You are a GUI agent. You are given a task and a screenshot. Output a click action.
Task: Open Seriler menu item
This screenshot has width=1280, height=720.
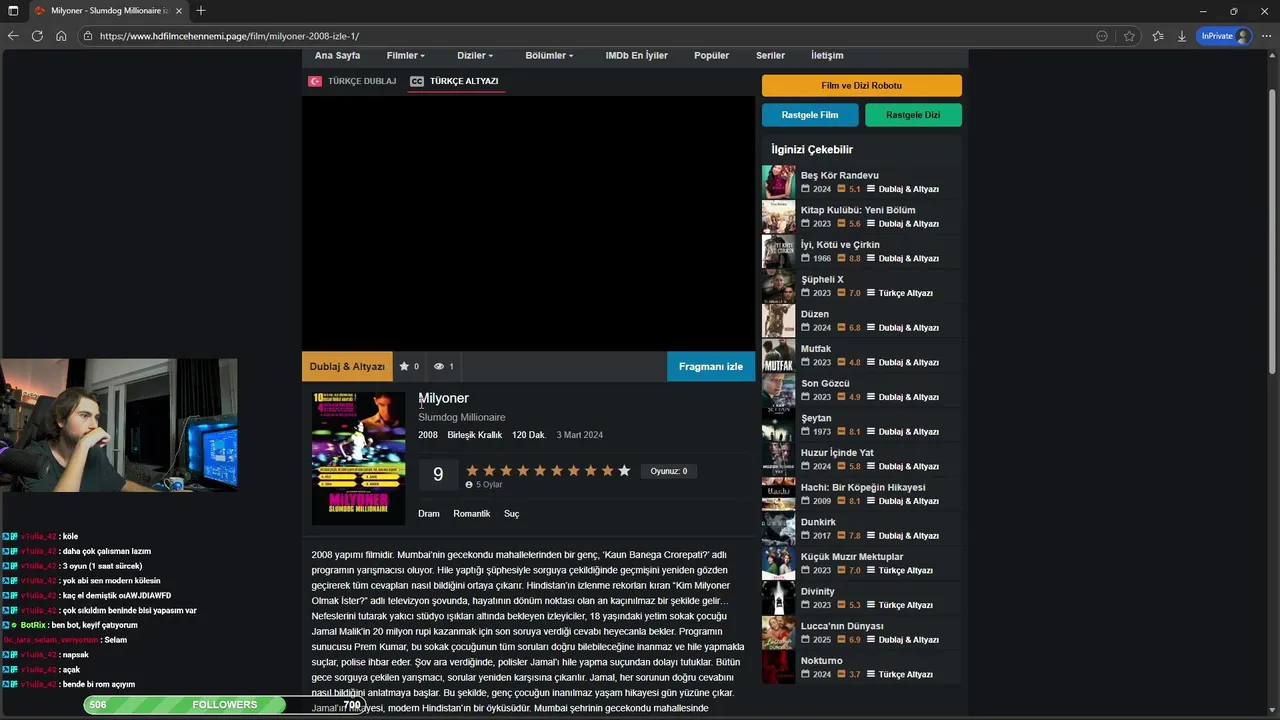pyautogui.click(x=770, y=56)
